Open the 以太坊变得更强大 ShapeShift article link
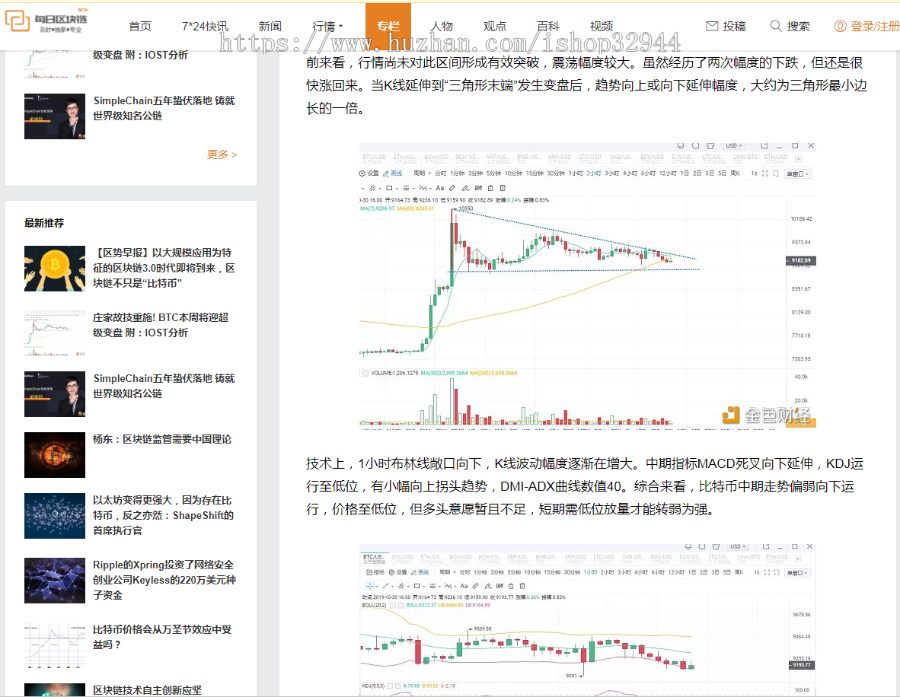The image size is (900, 697). (x=164, y=515)
